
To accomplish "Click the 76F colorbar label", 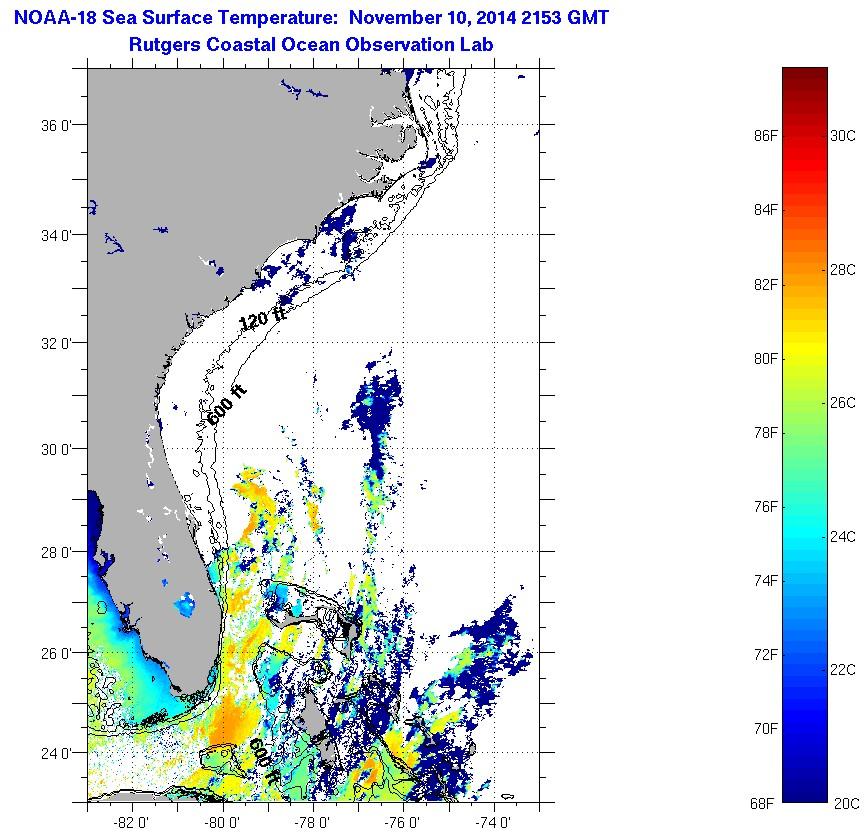I will [x=766, y=506].
